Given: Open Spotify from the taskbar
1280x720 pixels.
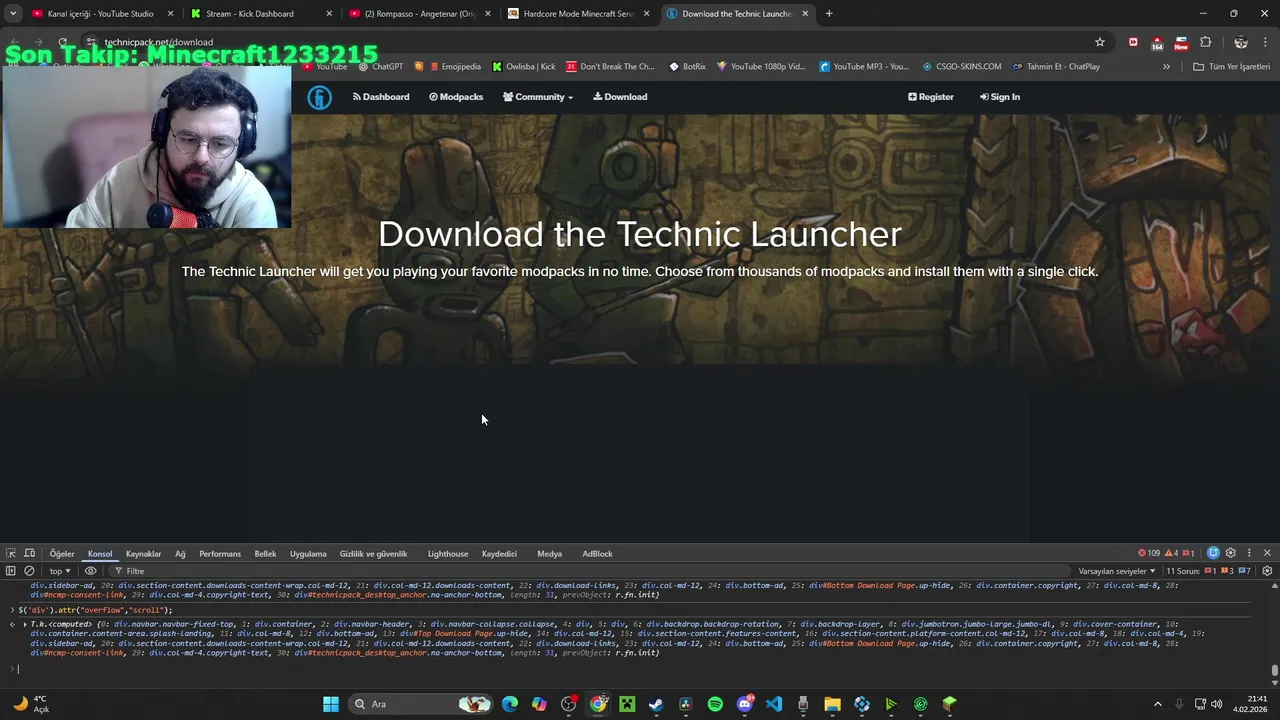Looking at the screenshot, I should coord(715,704).
